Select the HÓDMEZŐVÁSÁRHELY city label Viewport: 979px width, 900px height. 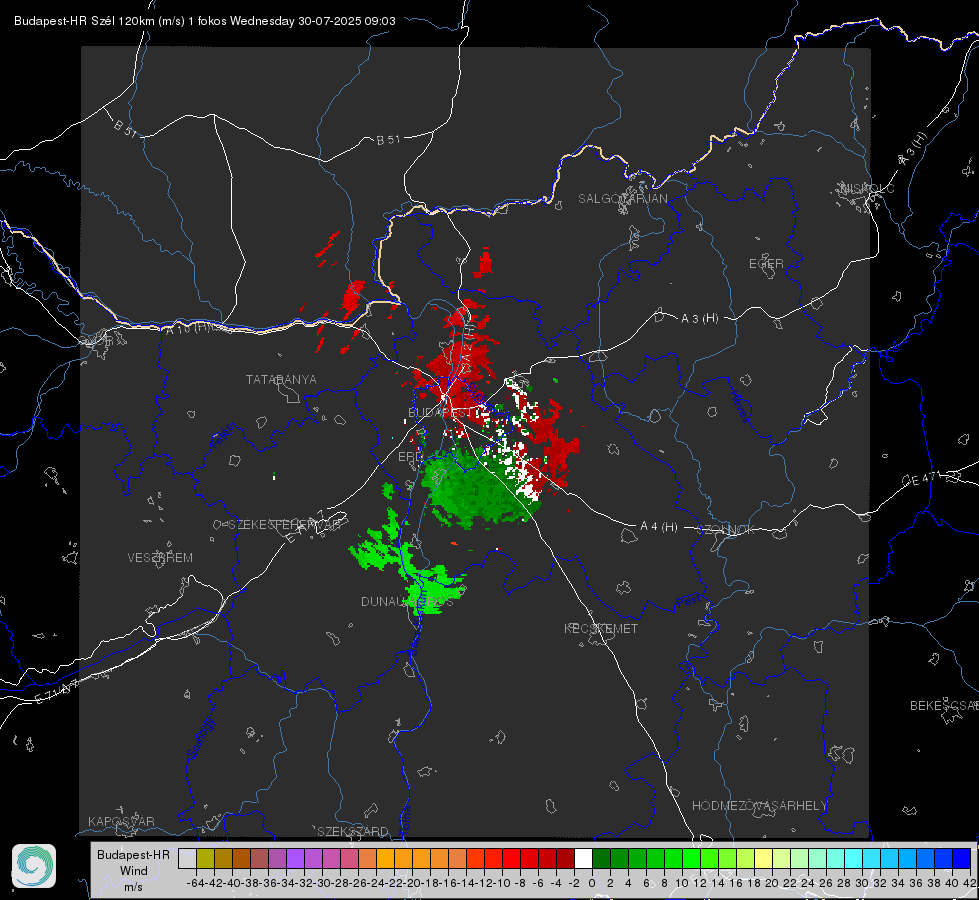click(x=759, y=806)
